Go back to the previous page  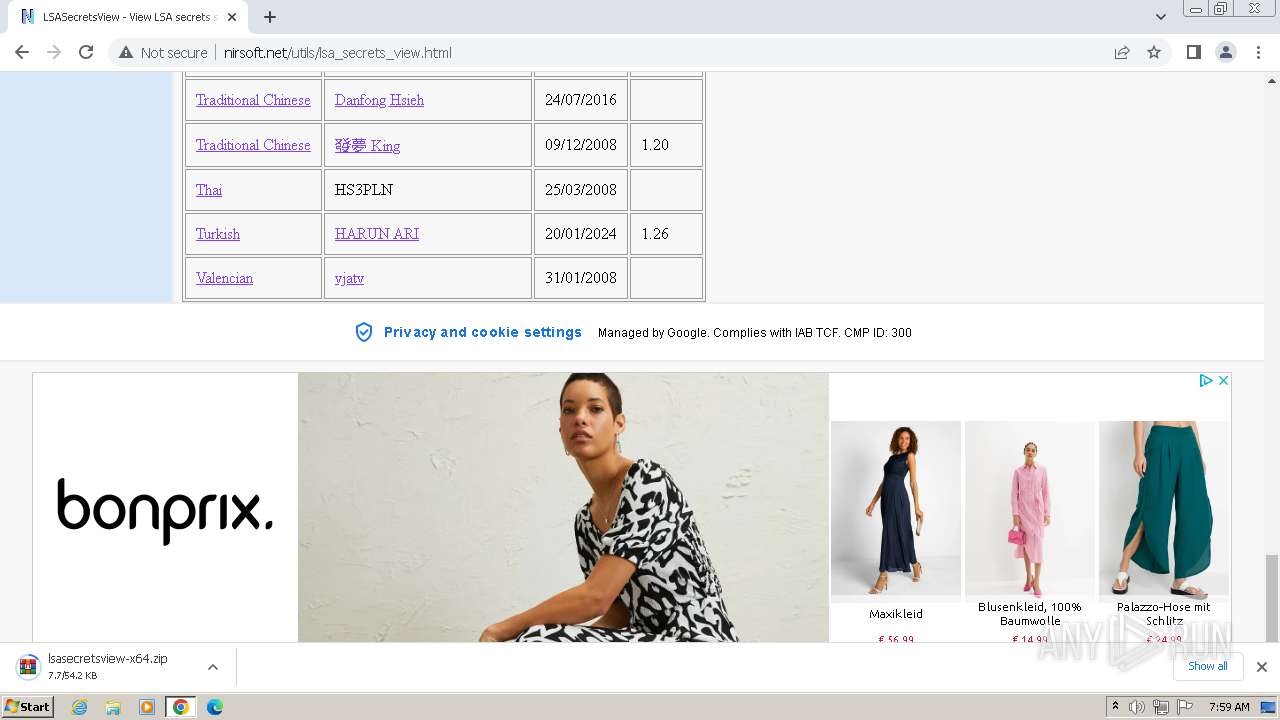click(x=22, y=52)
